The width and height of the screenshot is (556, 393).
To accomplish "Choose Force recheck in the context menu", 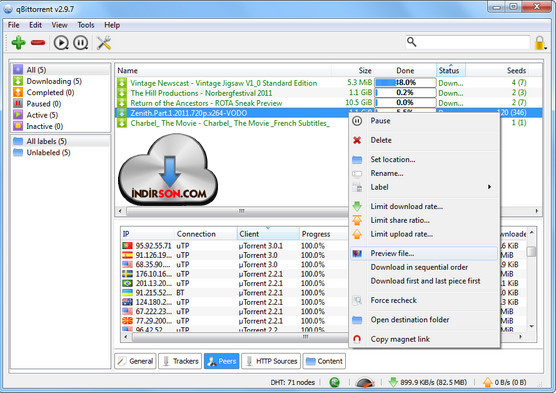I will (424, 300).
